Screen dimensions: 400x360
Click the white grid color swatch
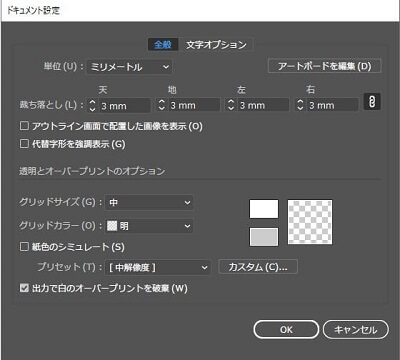(x=264, y=209)
